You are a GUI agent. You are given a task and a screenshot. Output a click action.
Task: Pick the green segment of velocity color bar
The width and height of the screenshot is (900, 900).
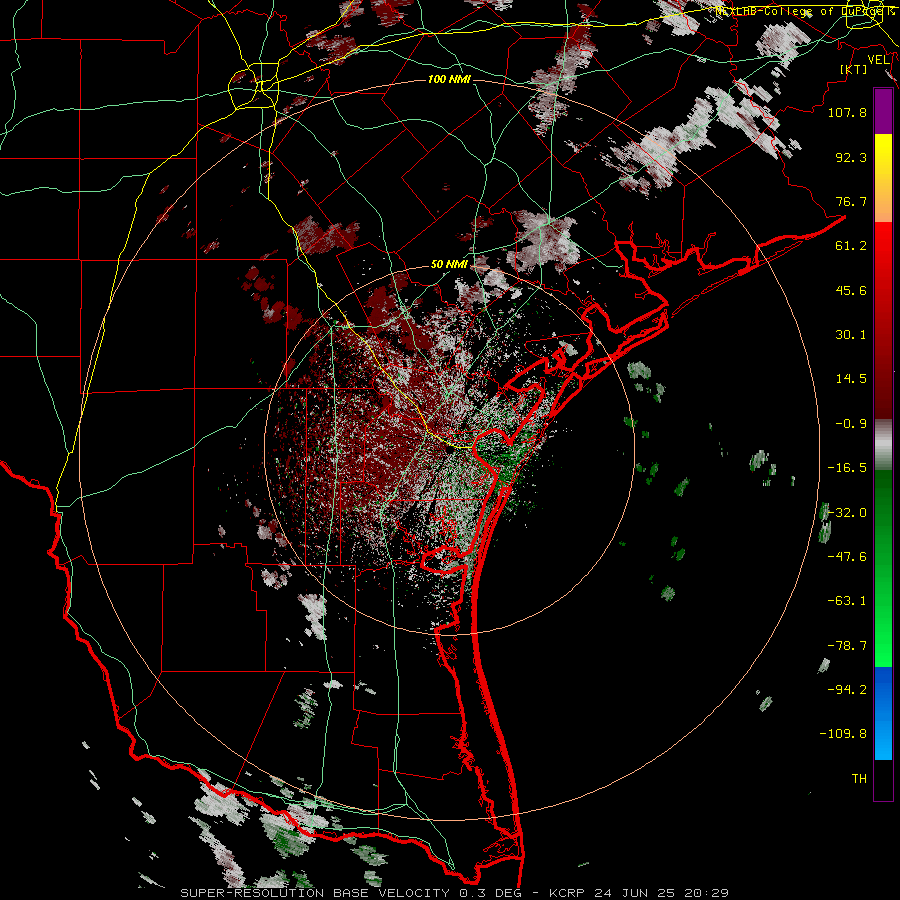tap(883, 568)
